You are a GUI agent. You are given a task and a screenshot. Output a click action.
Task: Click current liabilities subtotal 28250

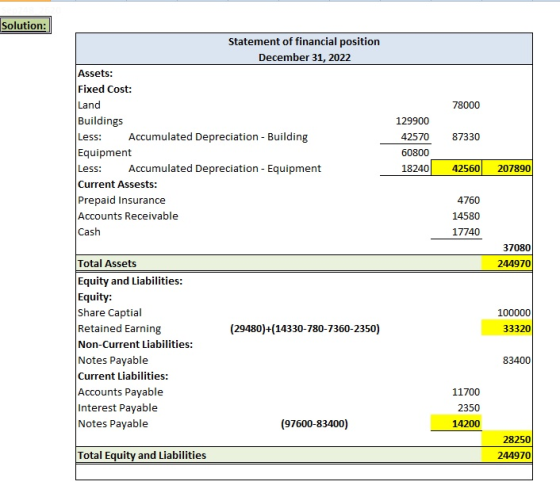click(507, 439)
